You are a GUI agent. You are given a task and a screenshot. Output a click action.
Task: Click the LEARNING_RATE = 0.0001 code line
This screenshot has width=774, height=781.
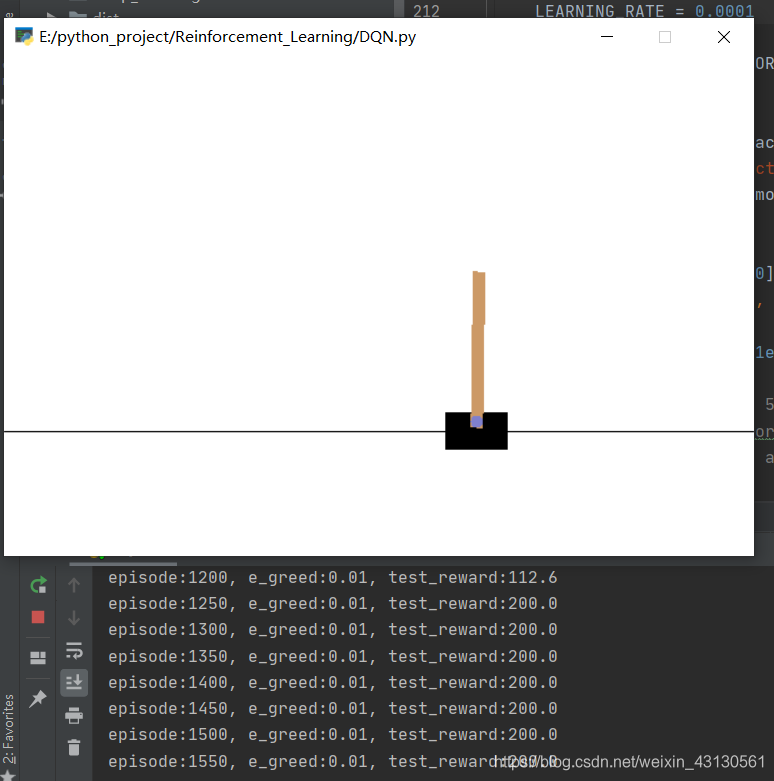[x=645, y=11]
